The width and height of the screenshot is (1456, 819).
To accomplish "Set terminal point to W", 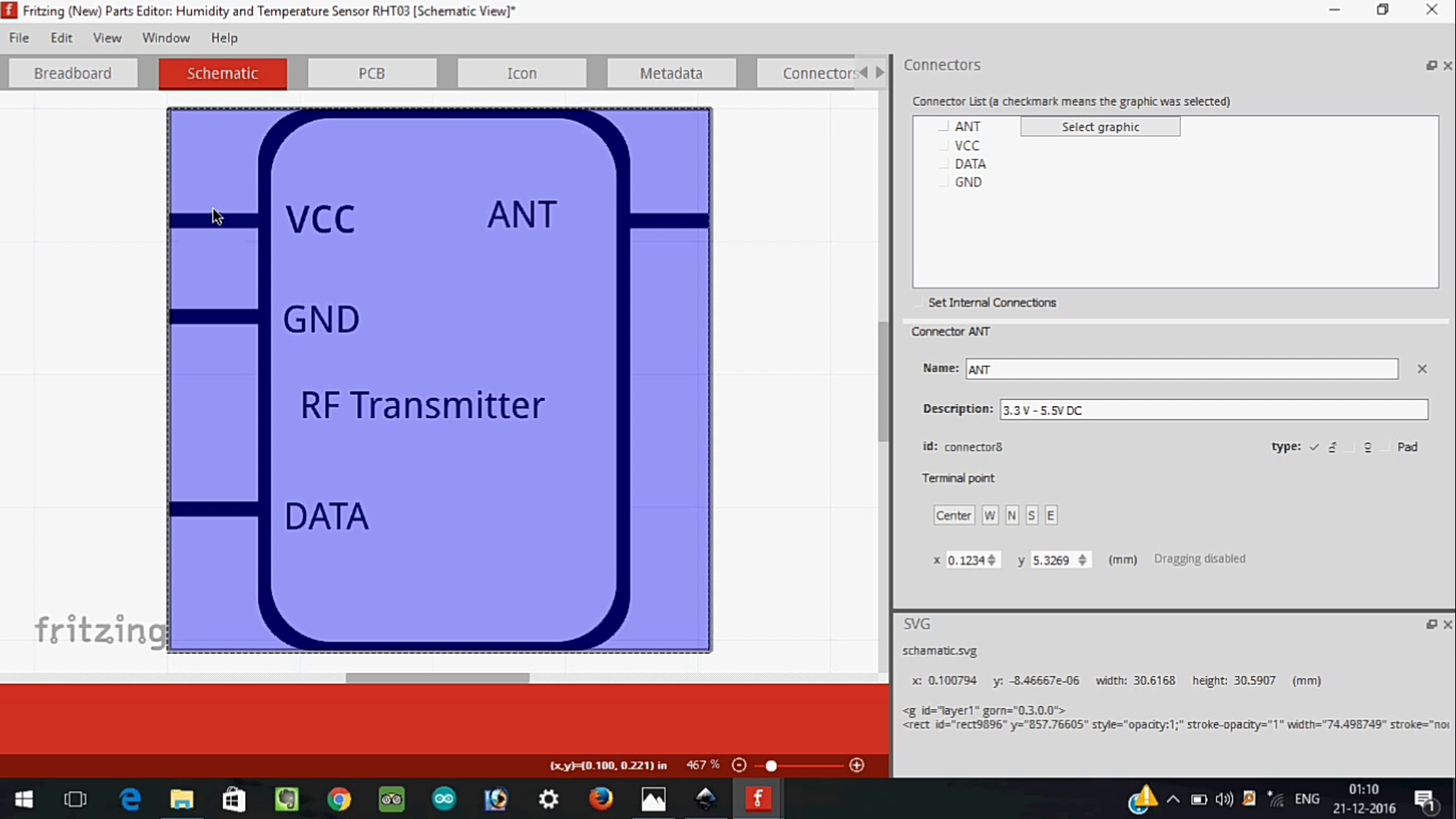I will pyautogui.click(x=990, y=516).
